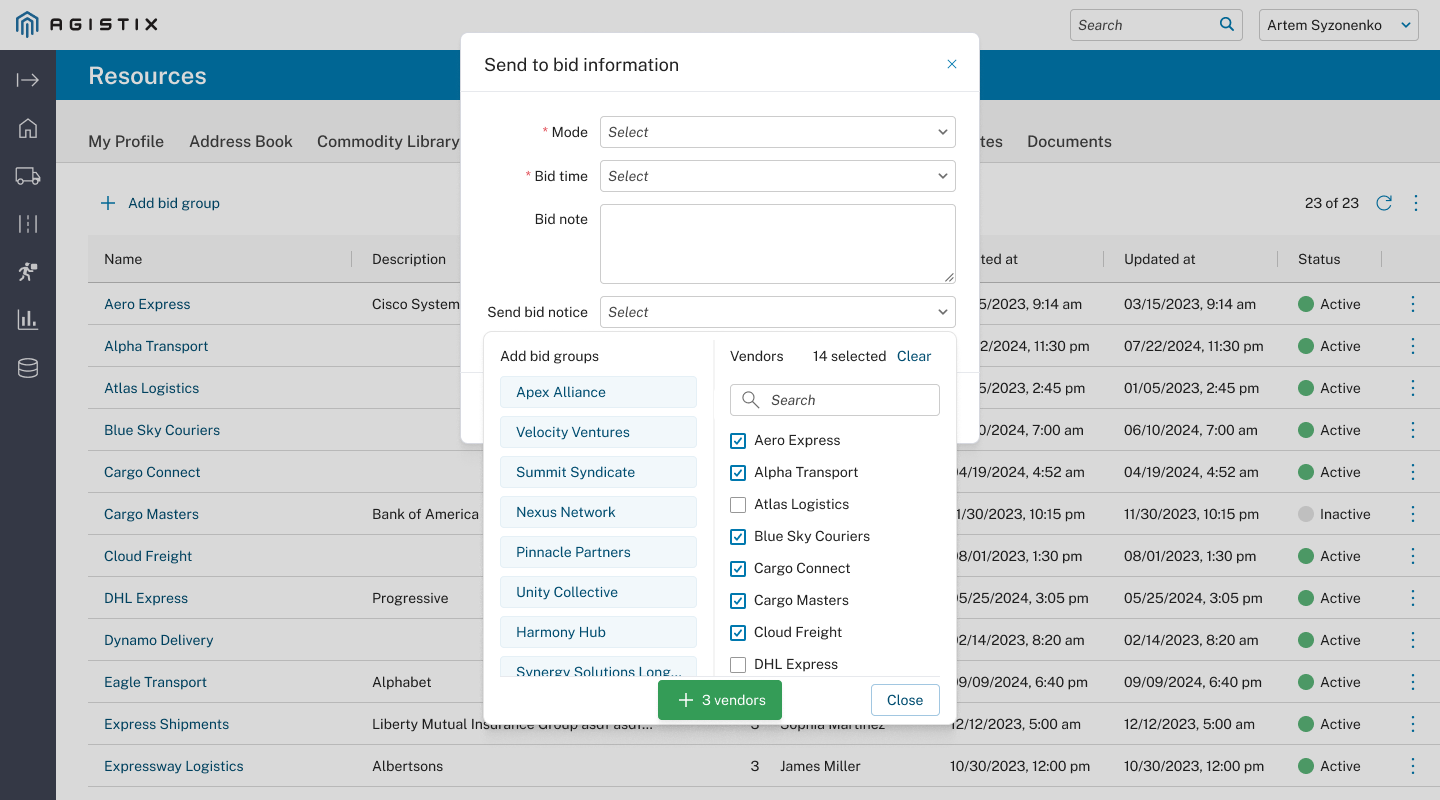Enable the DHL Express vendor checkbox
Image resolution: width=1440 pixels, height=800 pixels.
738,665
